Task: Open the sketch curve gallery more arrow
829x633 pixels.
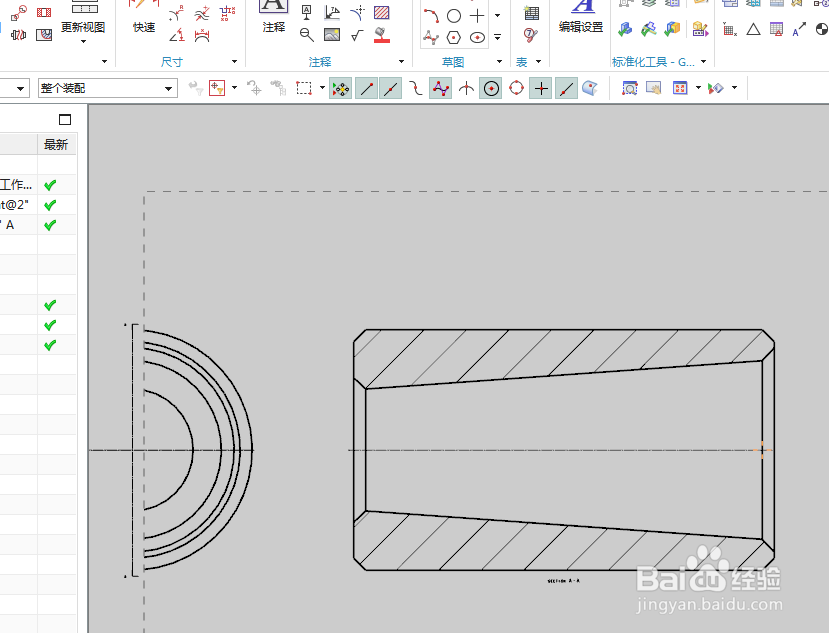Action: (x=498, y=37)
